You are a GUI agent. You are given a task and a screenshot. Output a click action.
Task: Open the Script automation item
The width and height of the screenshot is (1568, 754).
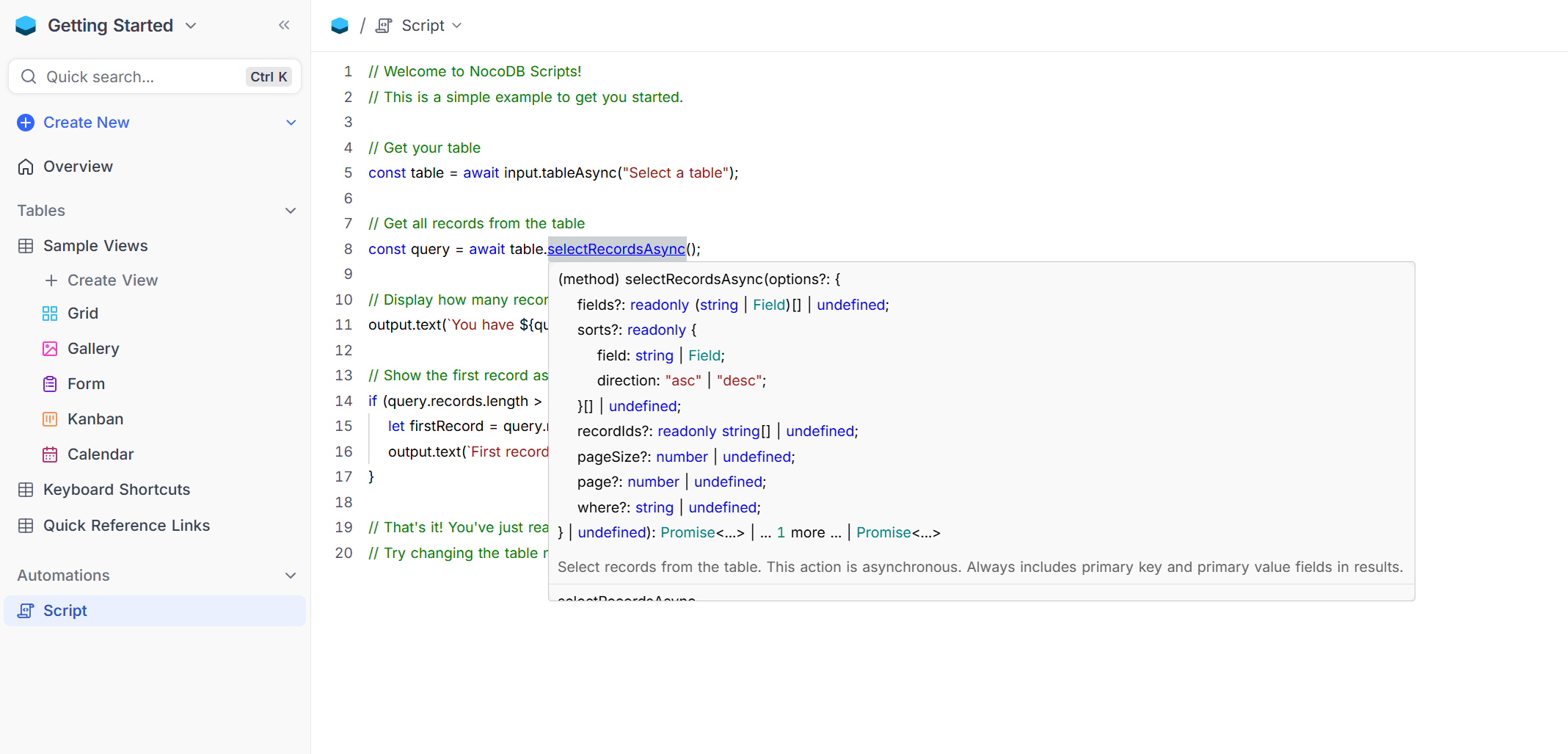coord(155,611)
